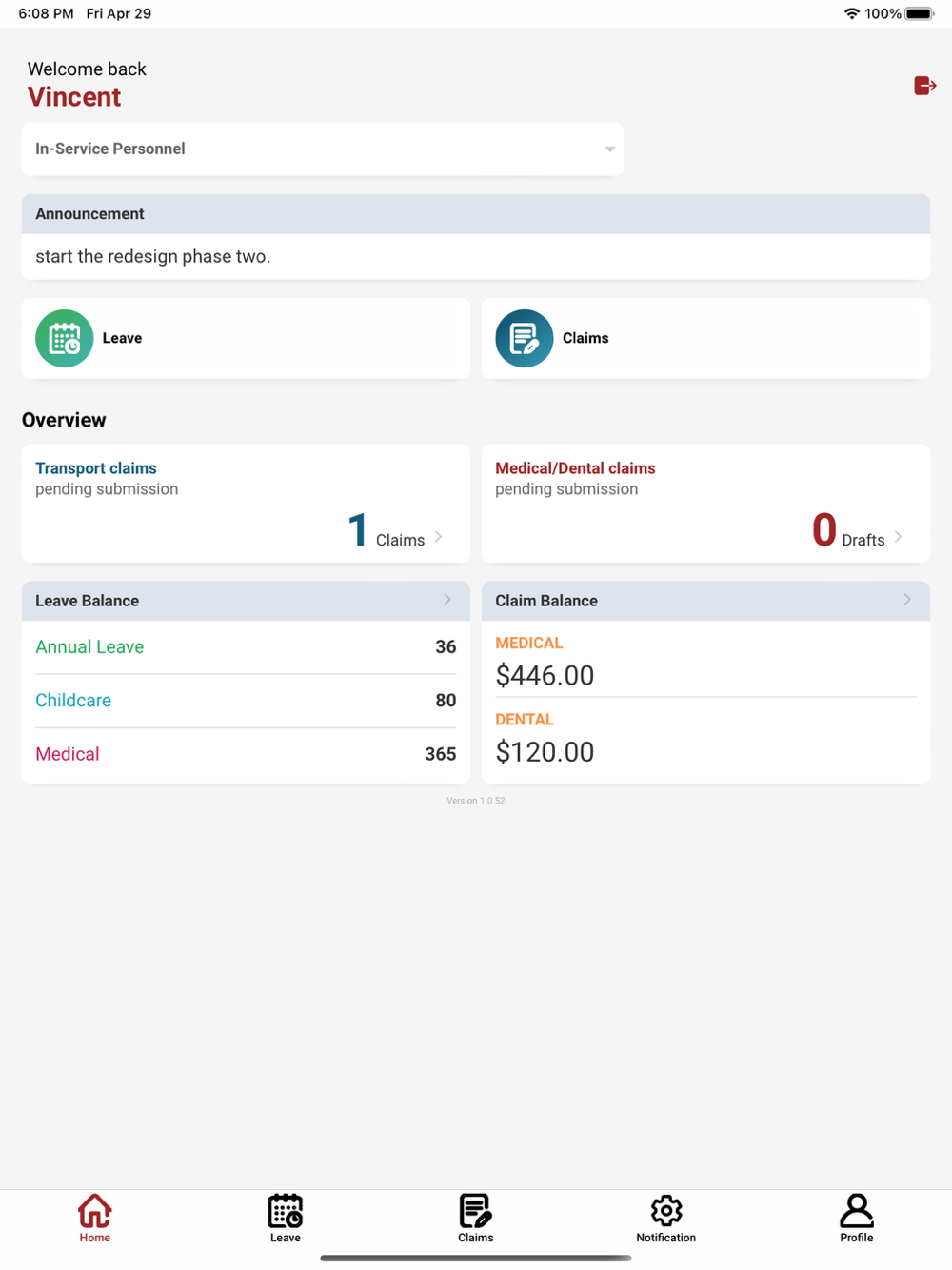Select the Medical leave row
The image size is (952, 1270).
click(246, 754)
